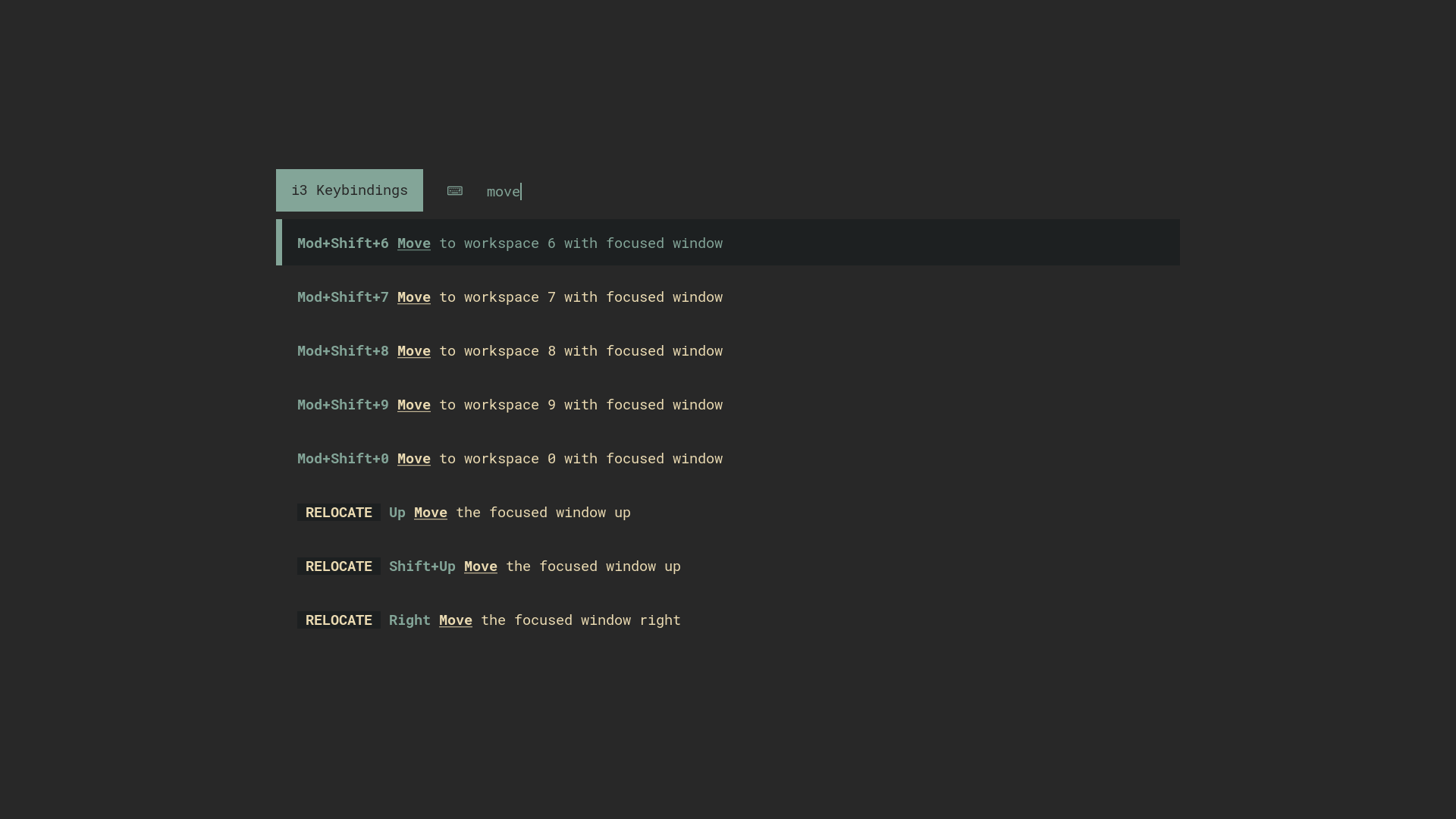1456x819 pixels.
Task: Click the Move link in Mod+Shift+9 row
Action: click(413, 405)
